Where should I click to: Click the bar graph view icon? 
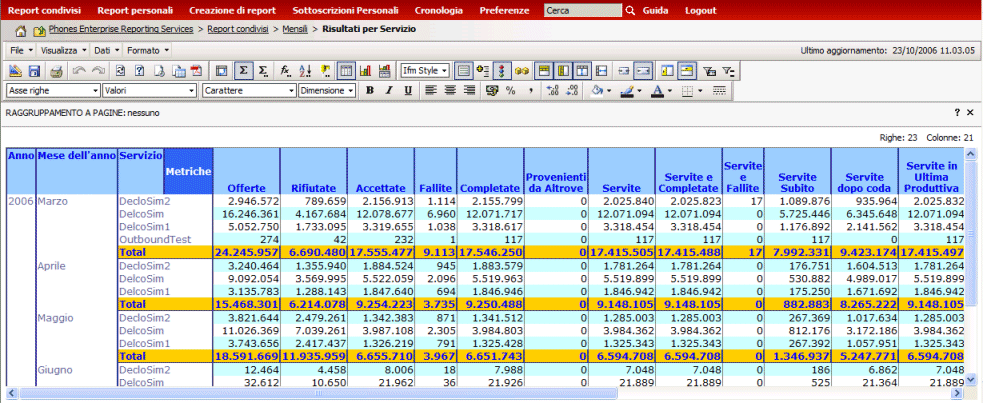[x=365, y=71]
